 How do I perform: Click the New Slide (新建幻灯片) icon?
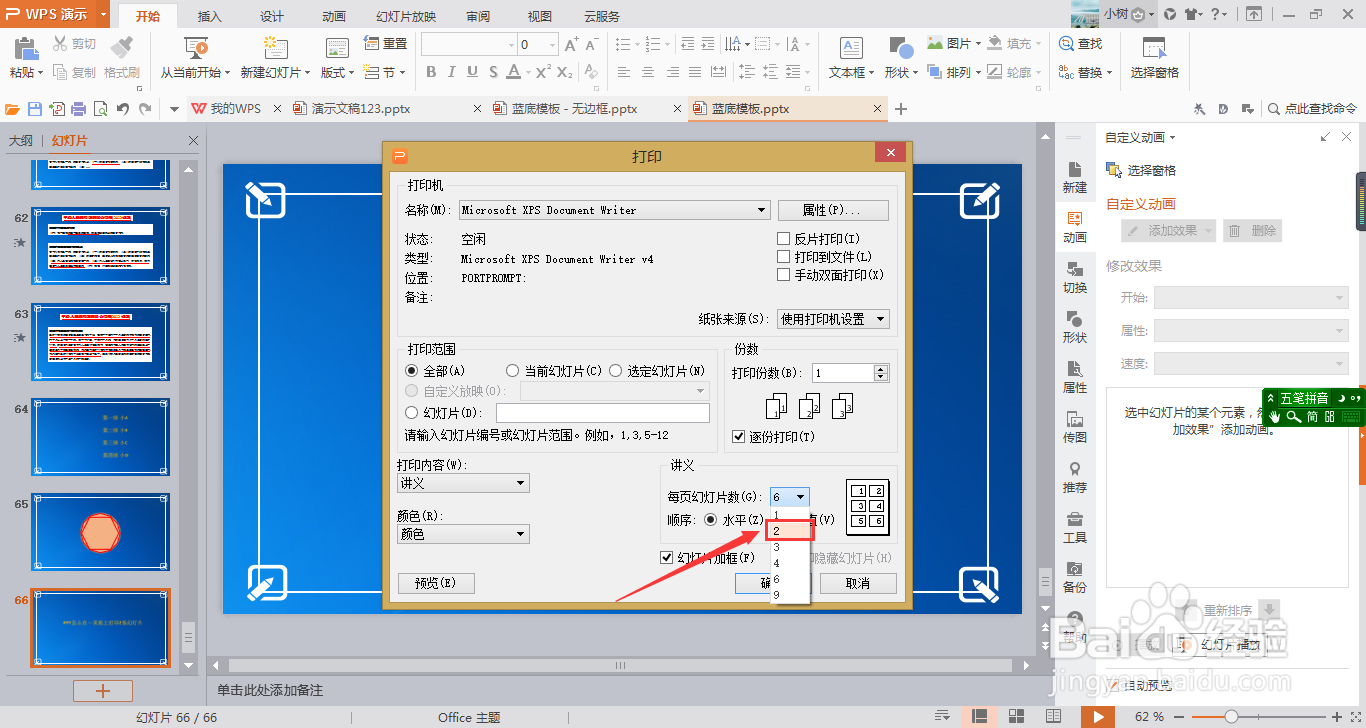pos(275,48)
